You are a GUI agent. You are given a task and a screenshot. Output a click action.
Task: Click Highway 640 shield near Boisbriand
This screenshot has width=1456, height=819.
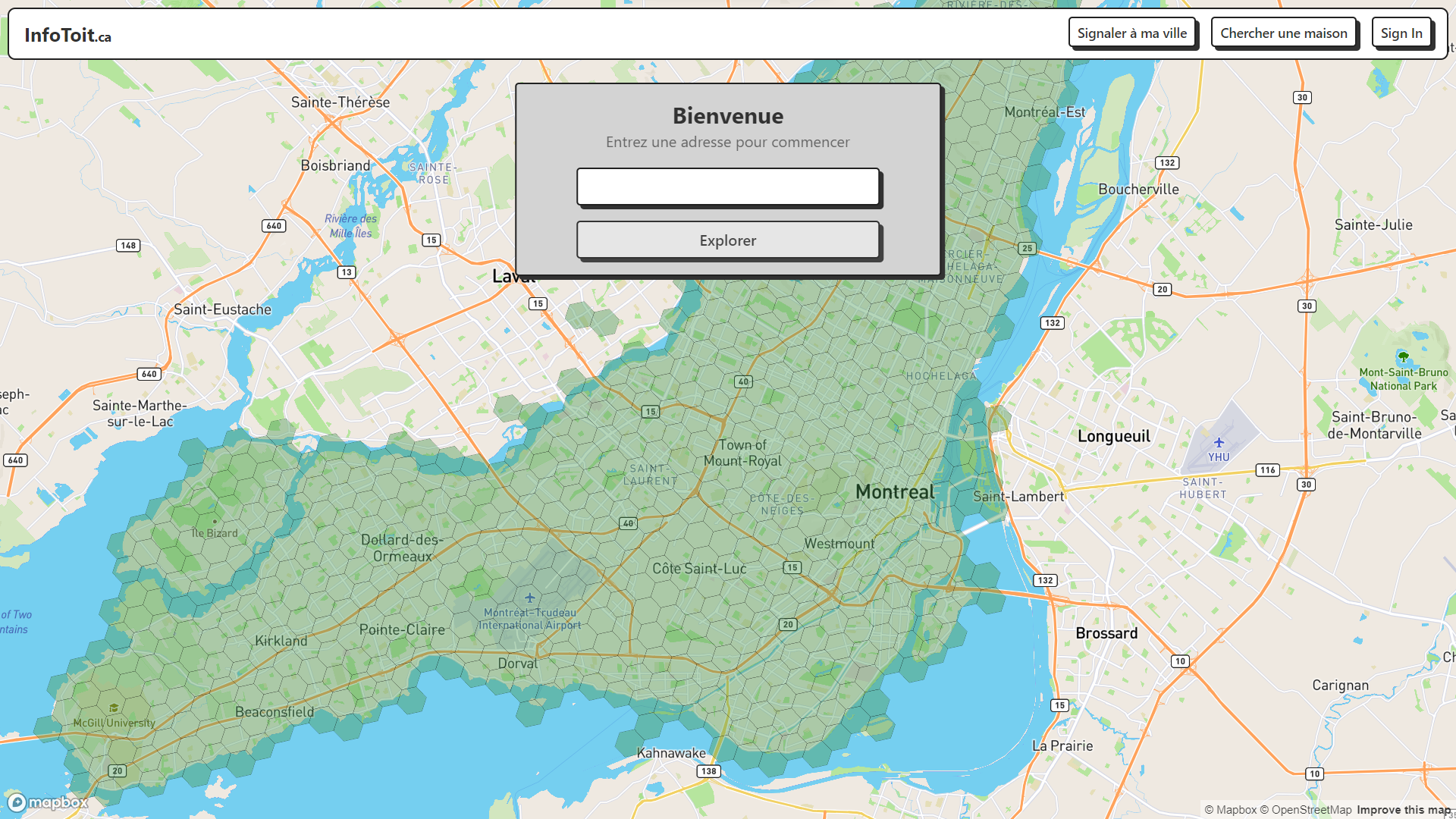[x=274, y=226]
